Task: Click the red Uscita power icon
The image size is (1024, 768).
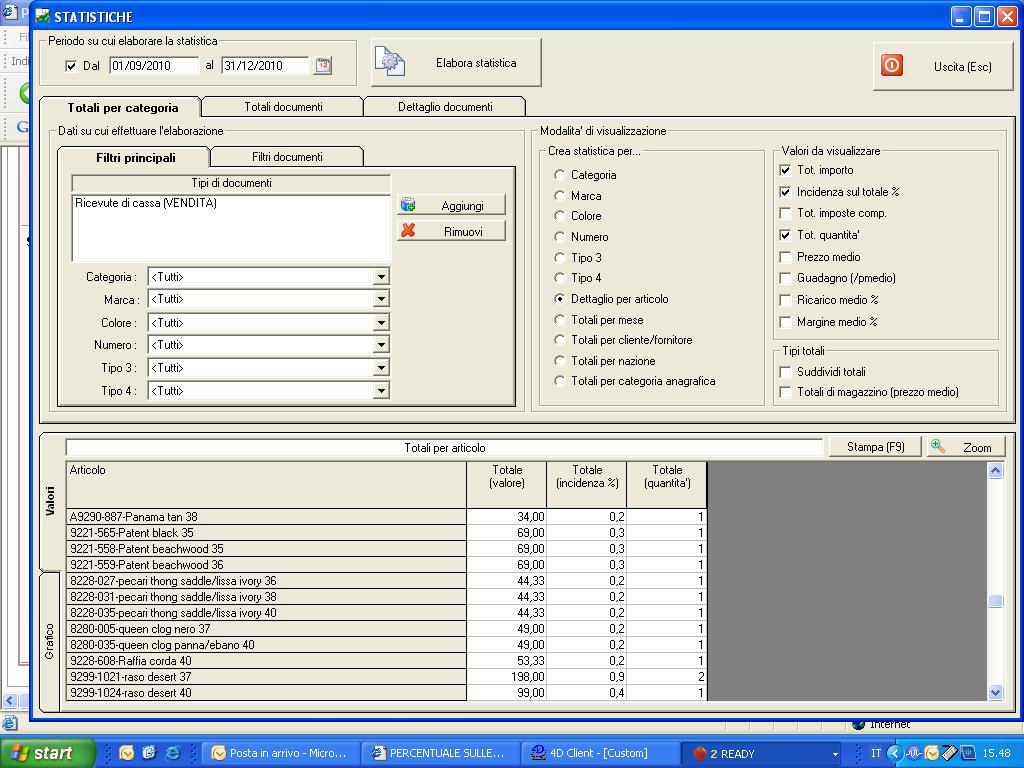Action: [891, 65]
